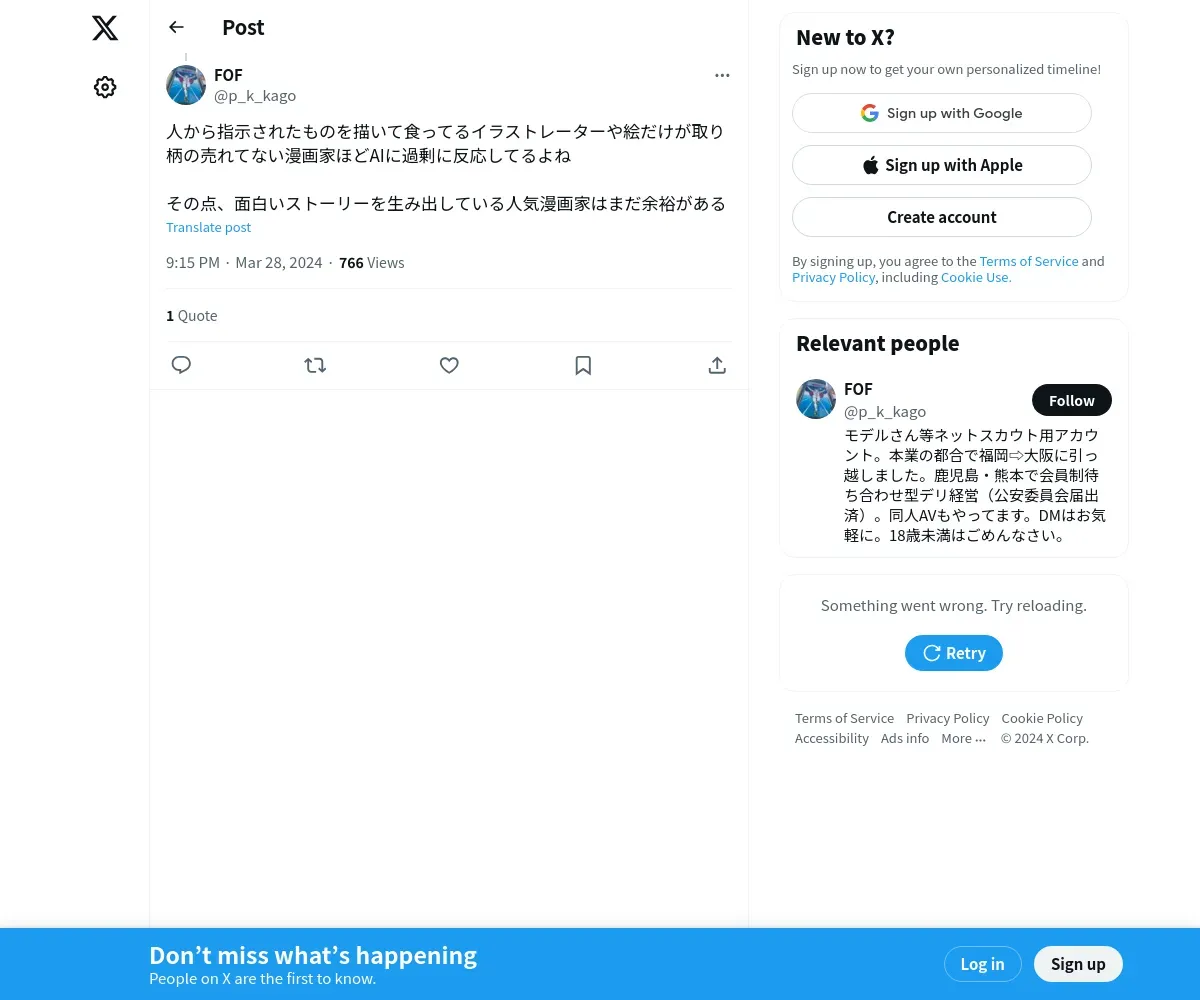The height and width of the screenshot is (1000, 1200).
Task: Open FOF profile avatar in post
Action: (186, 85)
